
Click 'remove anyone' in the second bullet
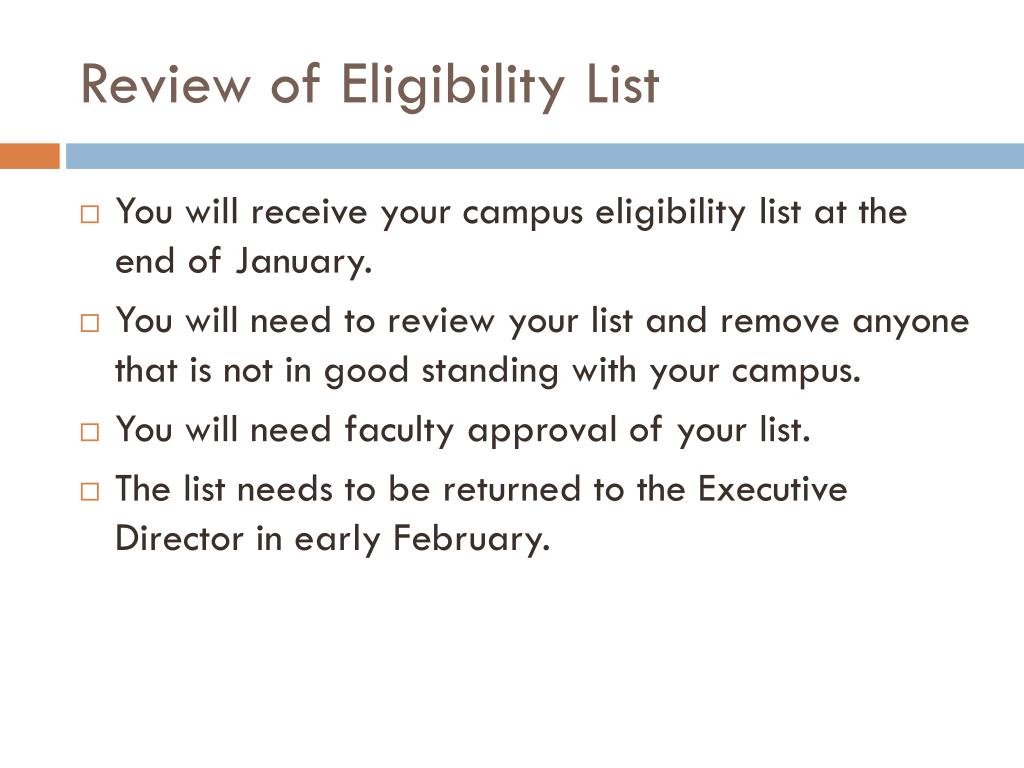[x=844, y=321]
